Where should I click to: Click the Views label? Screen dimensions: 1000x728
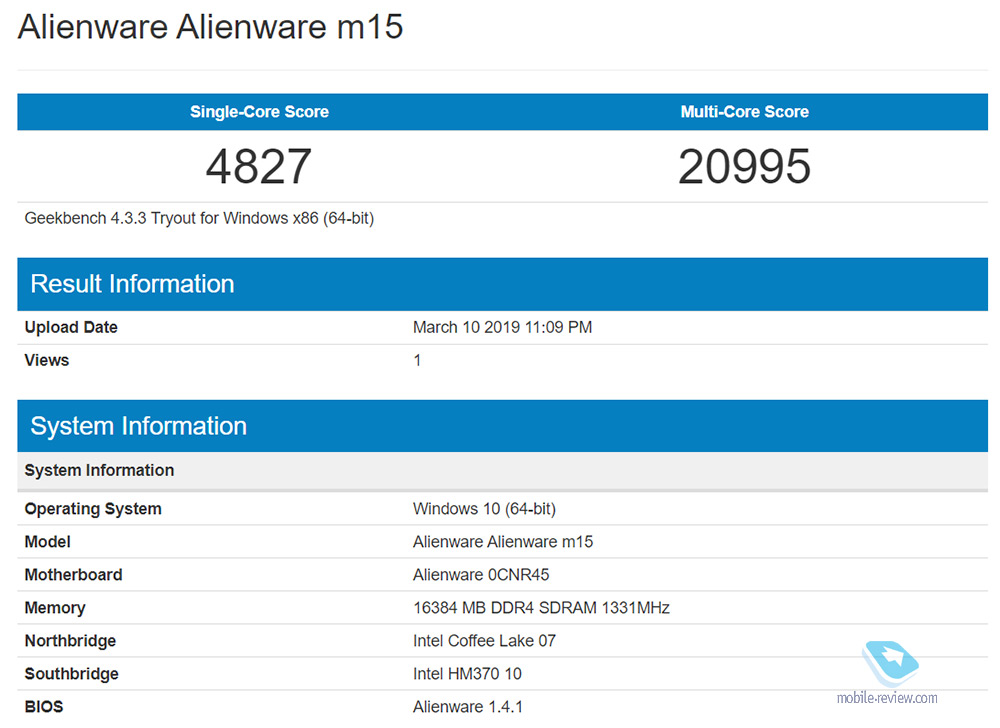[47, 360]
